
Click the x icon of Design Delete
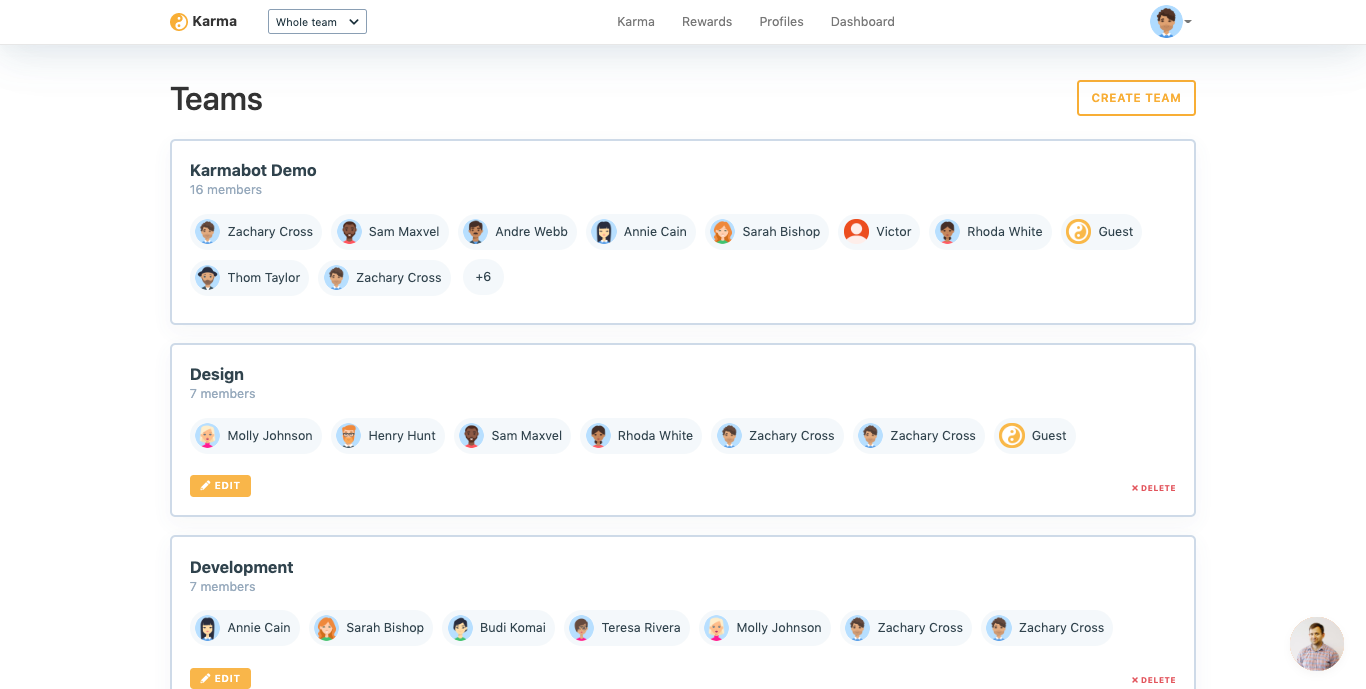(x=1135, y=488)
